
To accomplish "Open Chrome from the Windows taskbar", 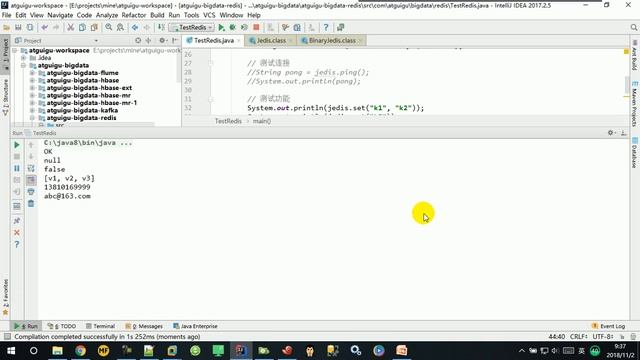I will [80, 351].
